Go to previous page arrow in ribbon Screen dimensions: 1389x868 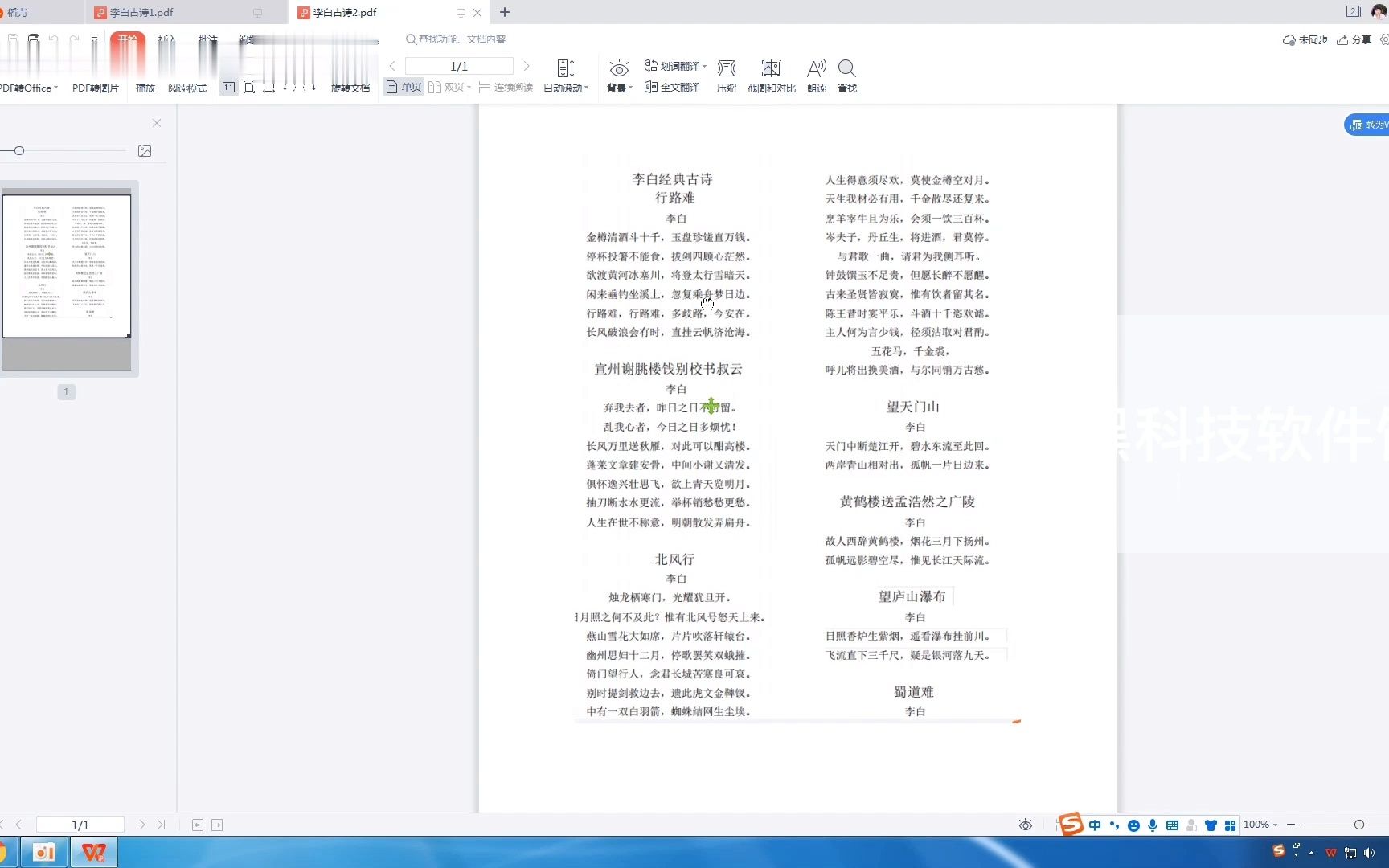click(x=392, y=66)
